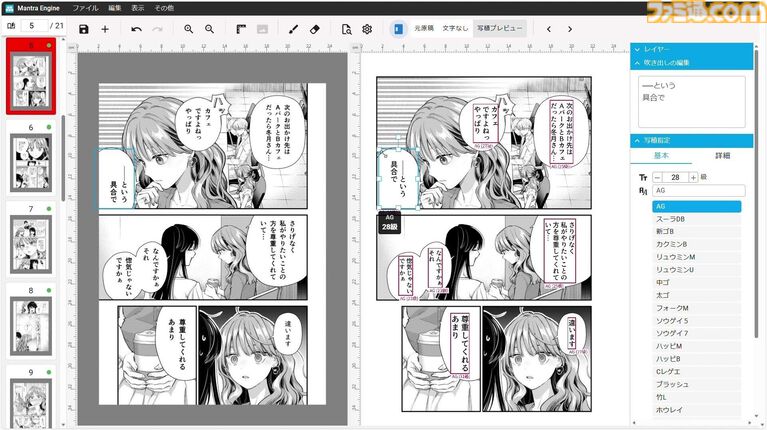Click the undo arrow icon
The image size is (767, 430).
(136, 29)
